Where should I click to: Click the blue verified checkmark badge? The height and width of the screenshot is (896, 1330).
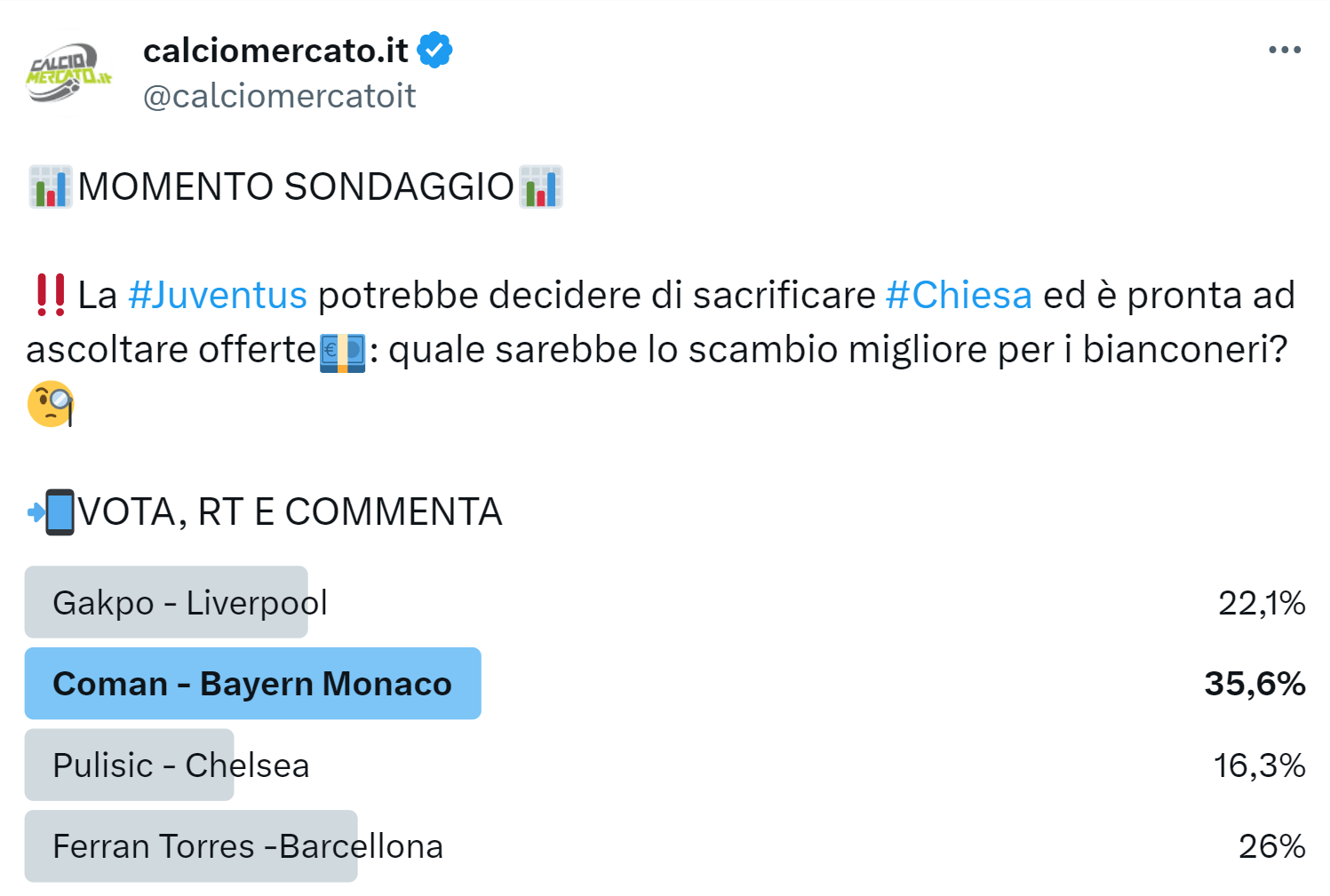(x=435, y=50)
